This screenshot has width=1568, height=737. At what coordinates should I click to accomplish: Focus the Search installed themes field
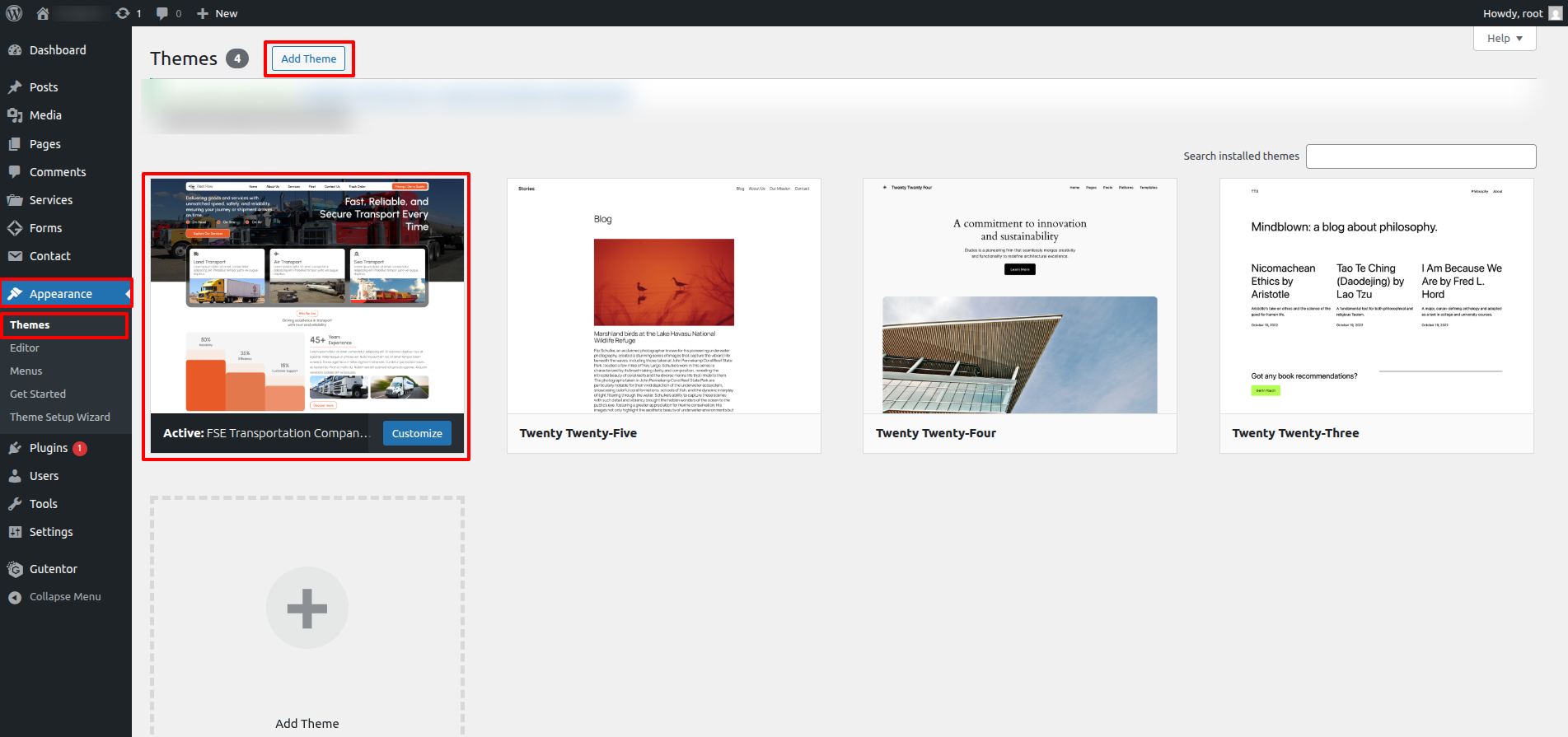(x=1421, y=156)
